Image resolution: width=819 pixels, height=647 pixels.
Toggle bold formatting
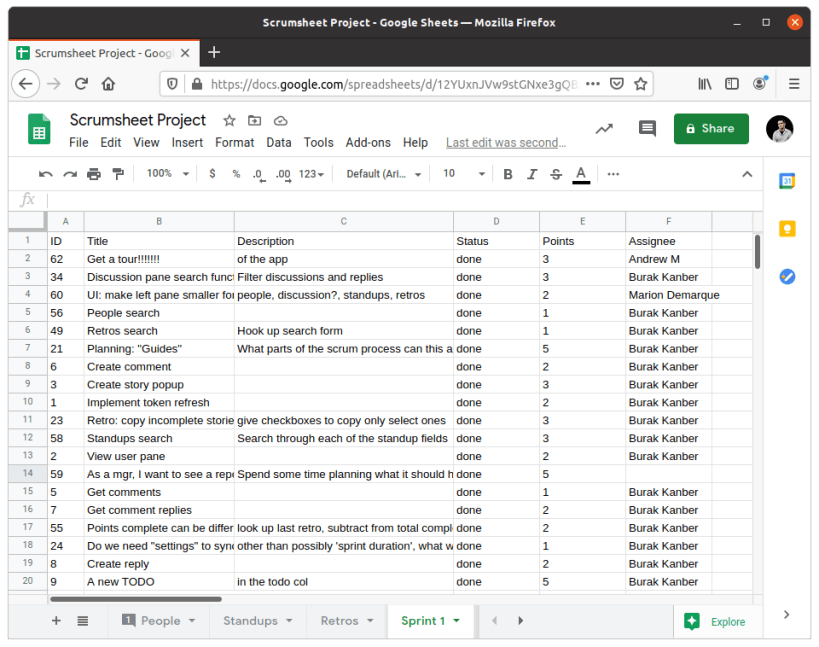pyautogui.click(x=507, y=174)
